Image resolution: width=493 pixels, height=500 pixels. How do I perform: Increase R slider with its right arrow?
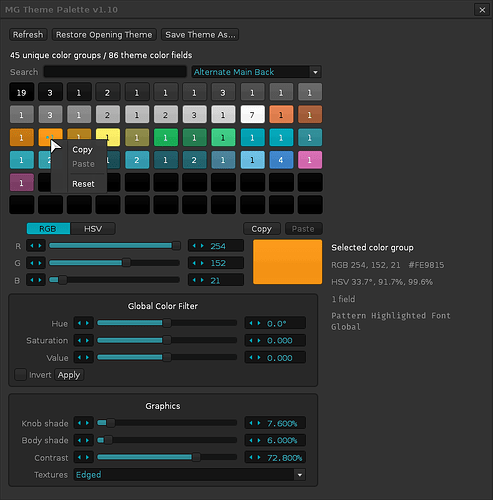click(x=40, y=246)
